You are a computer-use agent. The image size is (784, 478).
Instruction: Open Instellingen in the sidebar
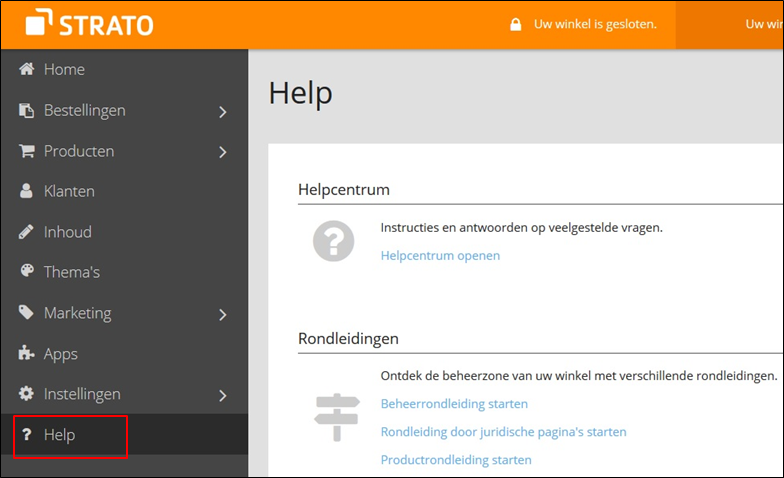coord(124,394)
